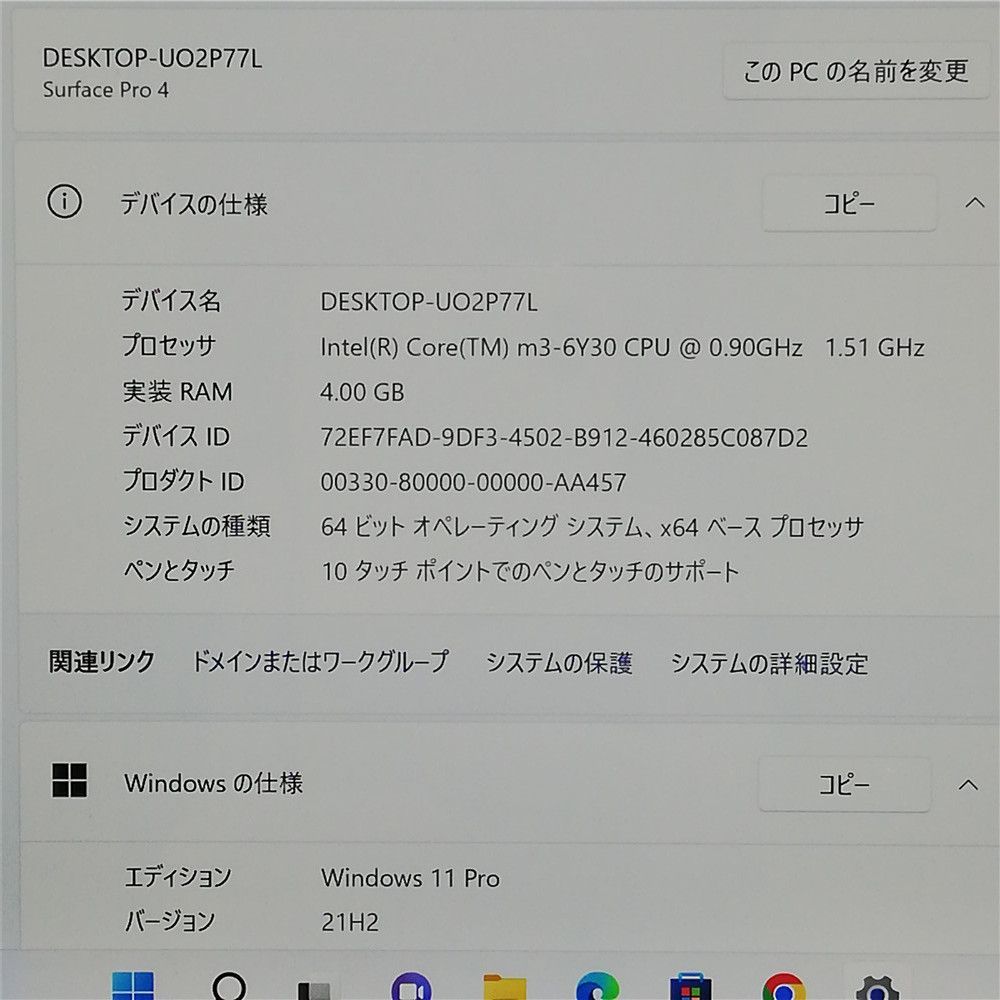The width and height of the screenshot is (1000, 1000).
Task: Open the purple Chat icon in taskbar
Action: (411, 986)
